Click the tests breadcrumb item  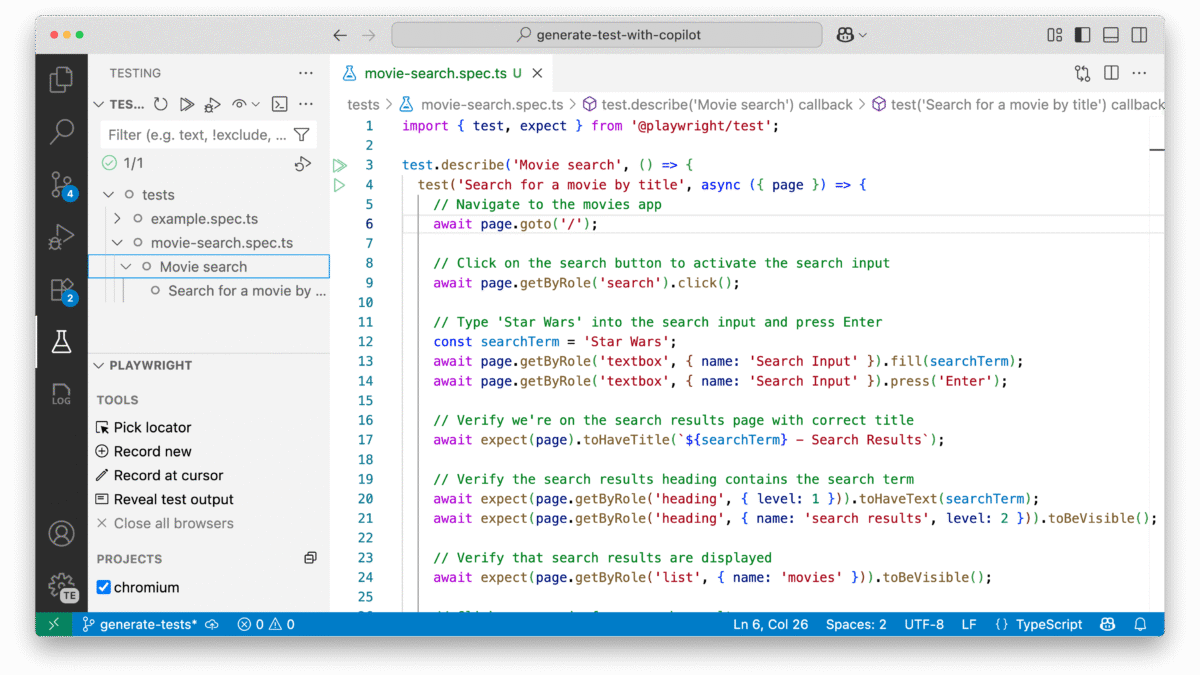coord(363,105)
